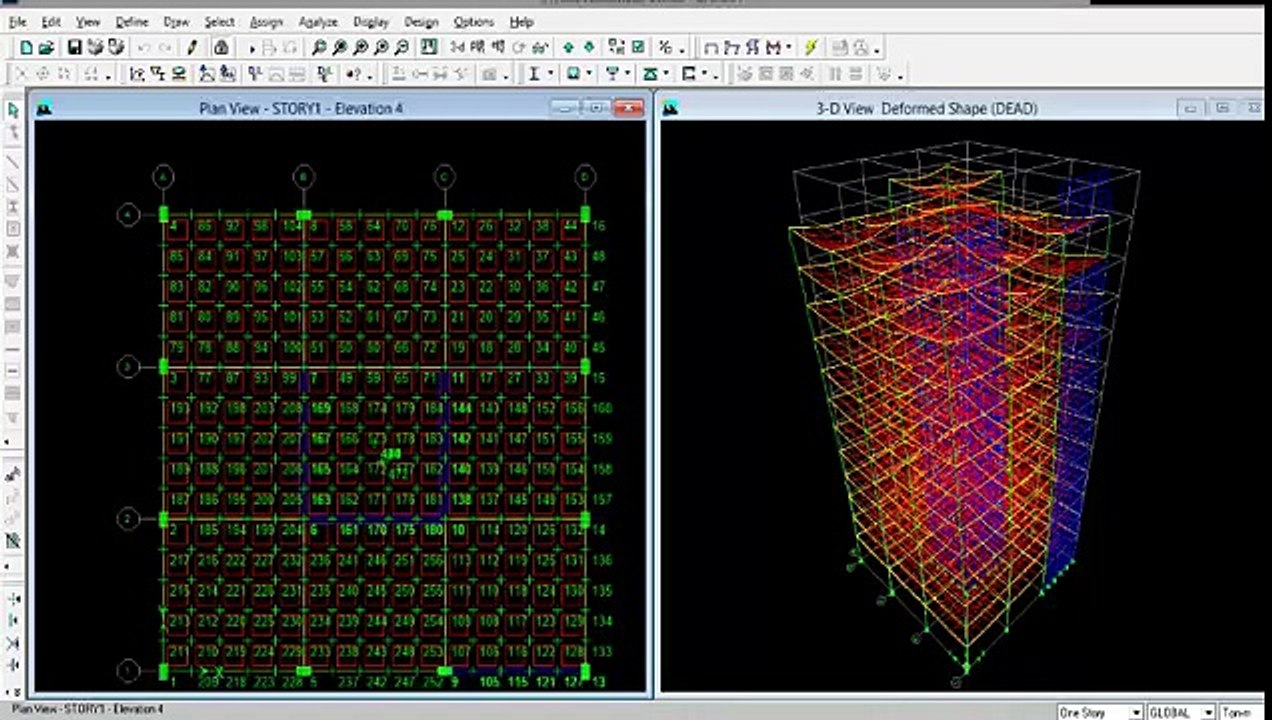1272x720 pixels.
Task: Open the One Story dropdown in status bar
Action: [1135, 712]
